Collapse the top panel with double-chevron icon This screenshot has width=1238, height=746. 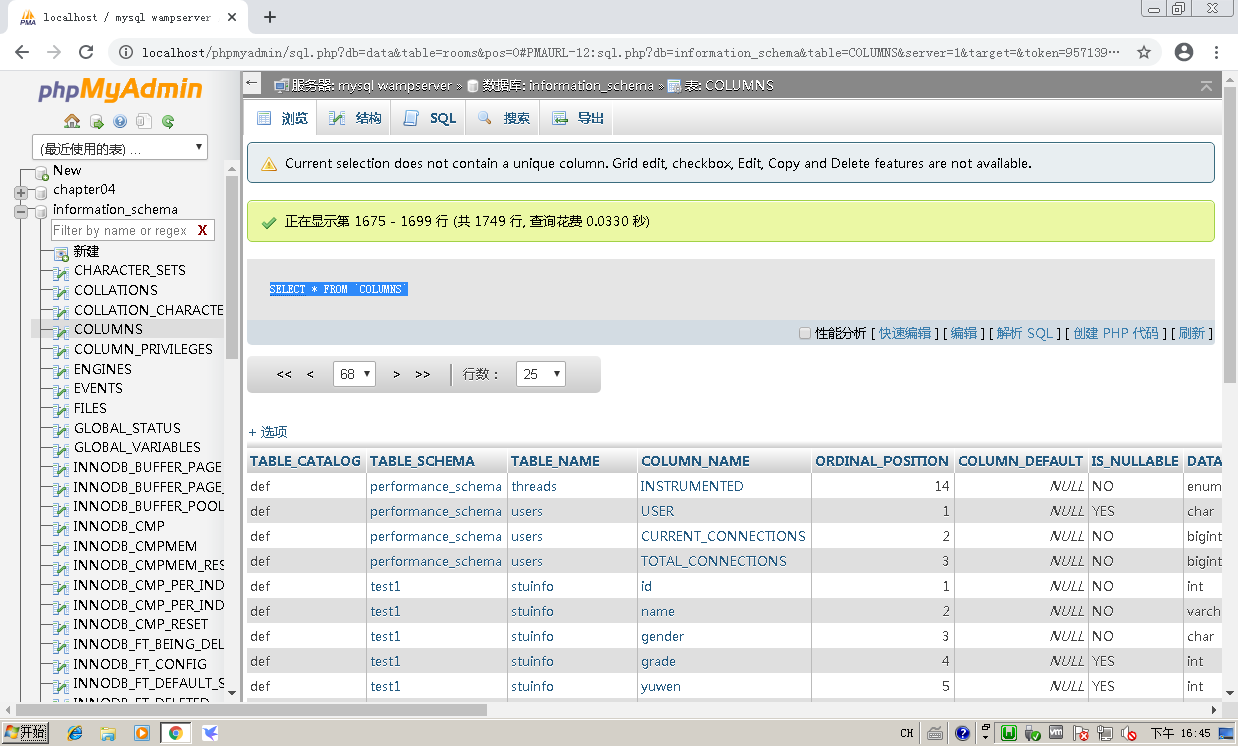(x=1206, y=86)
